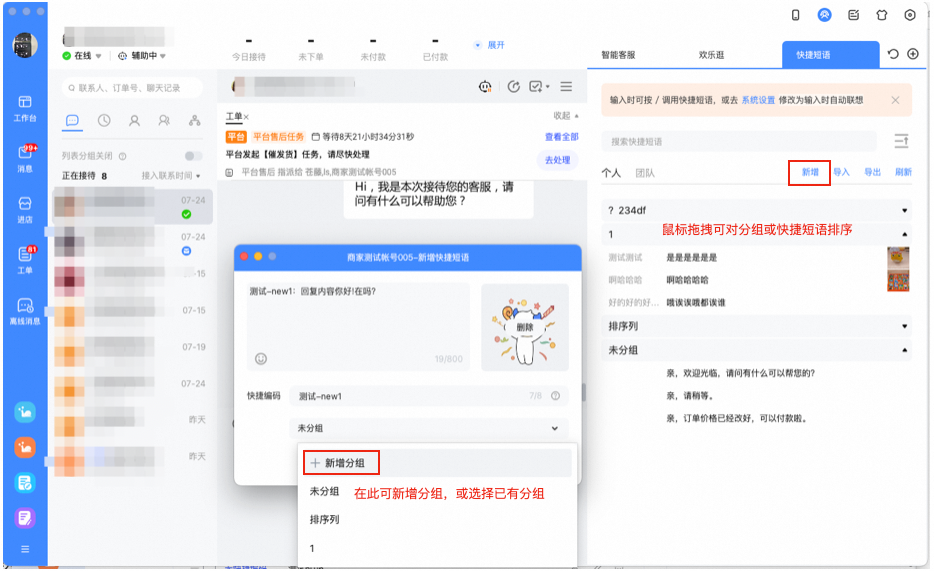Select the chat bubble conversations filter icon
Image resolution: width=934 pixels, height=571 pixels.
[x=72, y=120]
